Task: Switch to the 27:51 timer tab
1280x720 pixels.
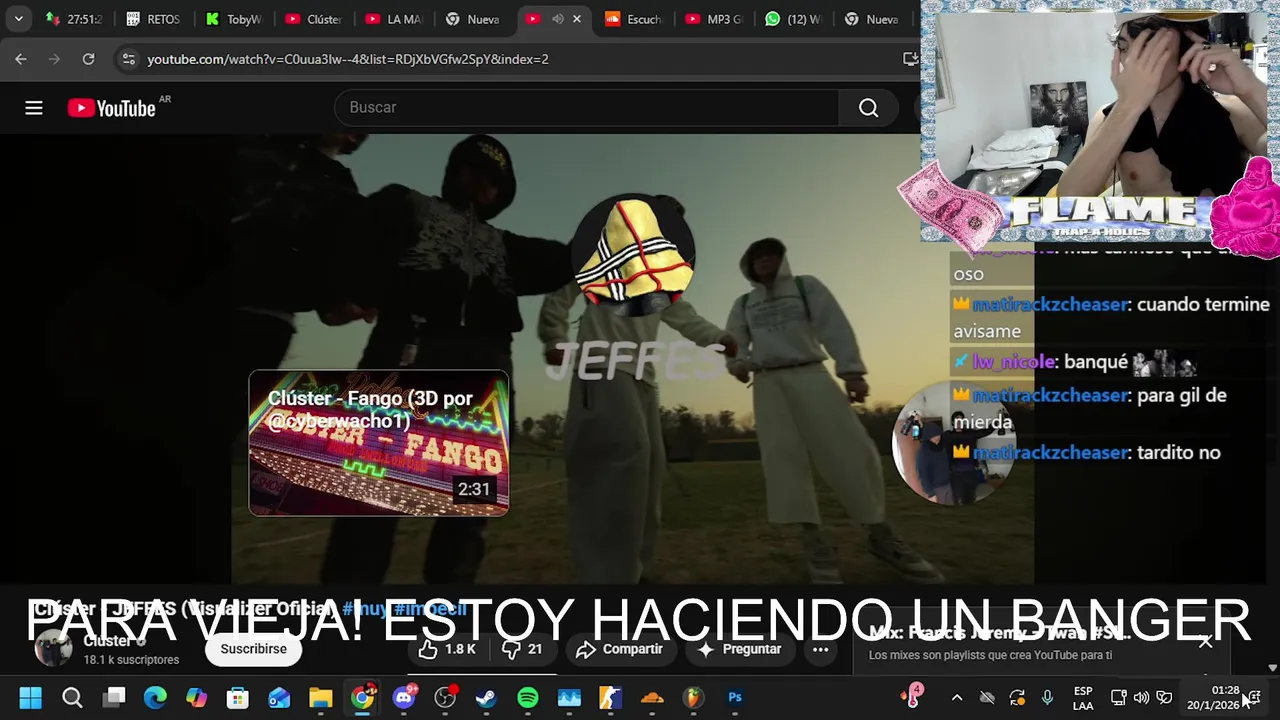Action: [75, 19]
